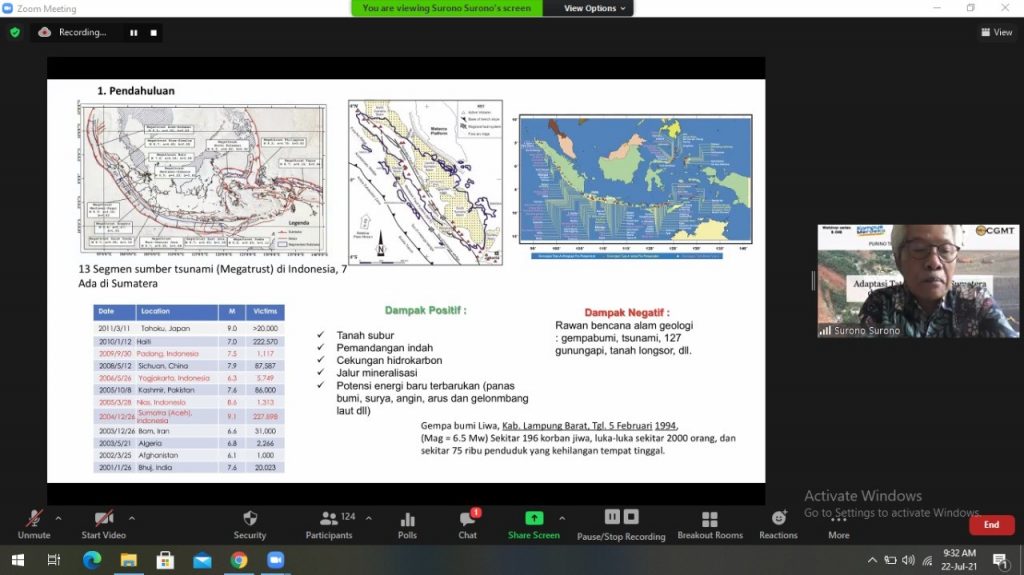Expand arrow next to Participants
1024x575 pixels.
coord(368,519)
